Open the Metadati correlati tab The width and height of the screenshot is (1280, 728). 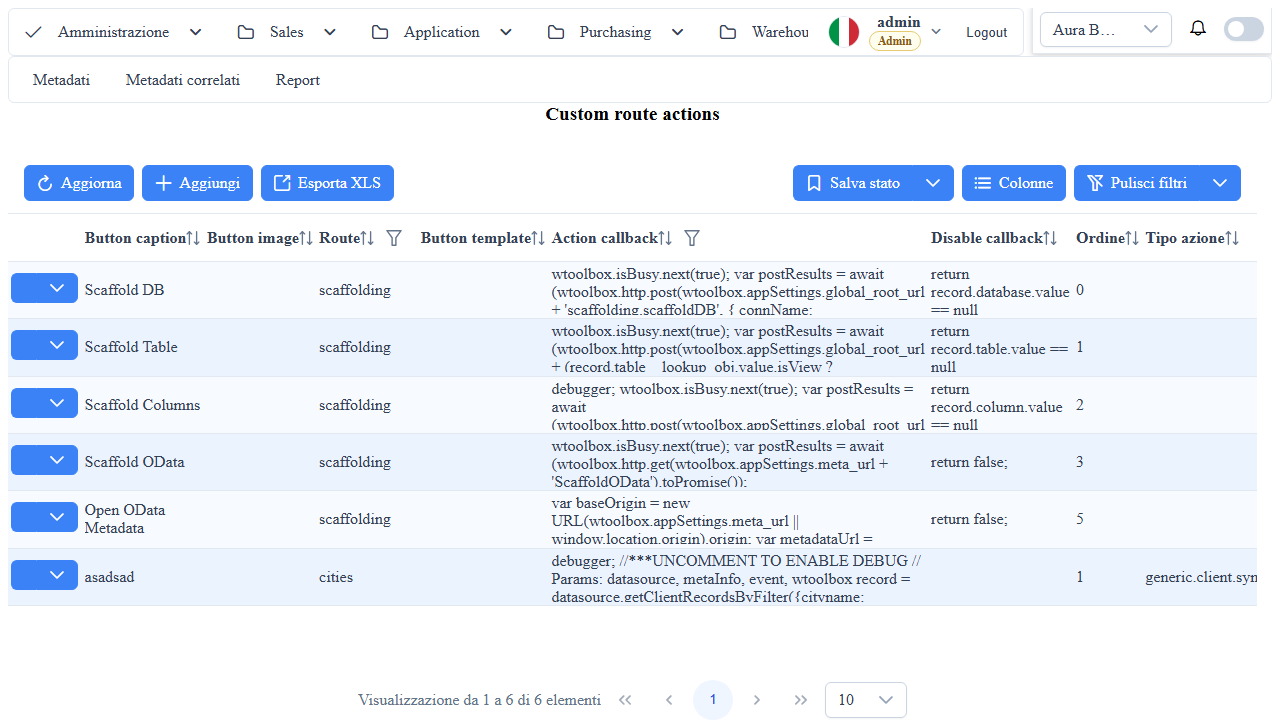(x=183, y=80)
